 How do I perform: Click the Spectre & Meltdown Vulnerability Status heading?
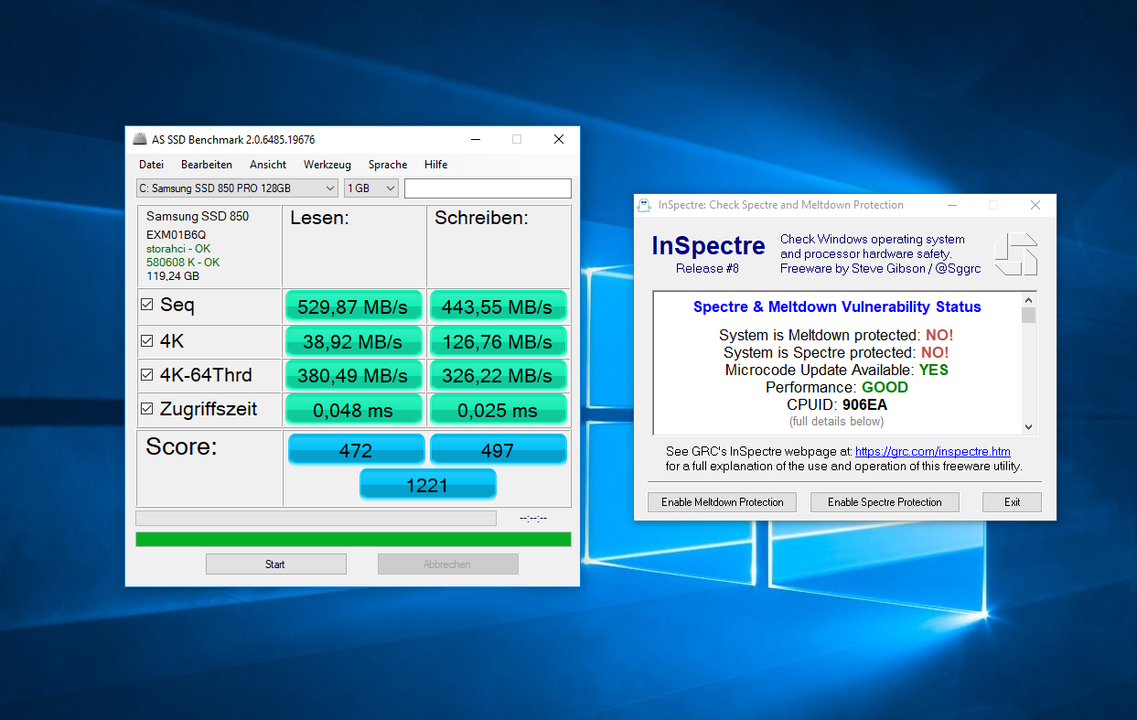[837, 307]
